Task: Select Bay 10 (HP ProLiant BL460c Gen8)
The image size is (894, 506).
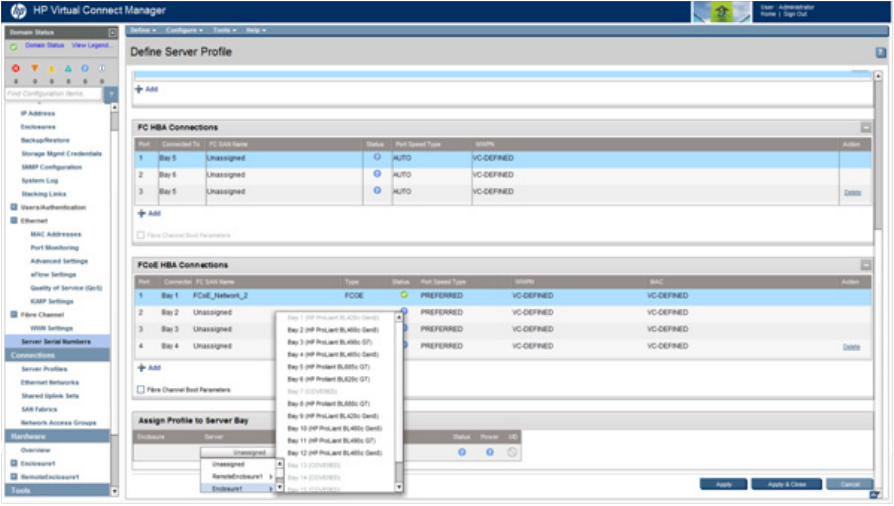Action: (335, 428)
